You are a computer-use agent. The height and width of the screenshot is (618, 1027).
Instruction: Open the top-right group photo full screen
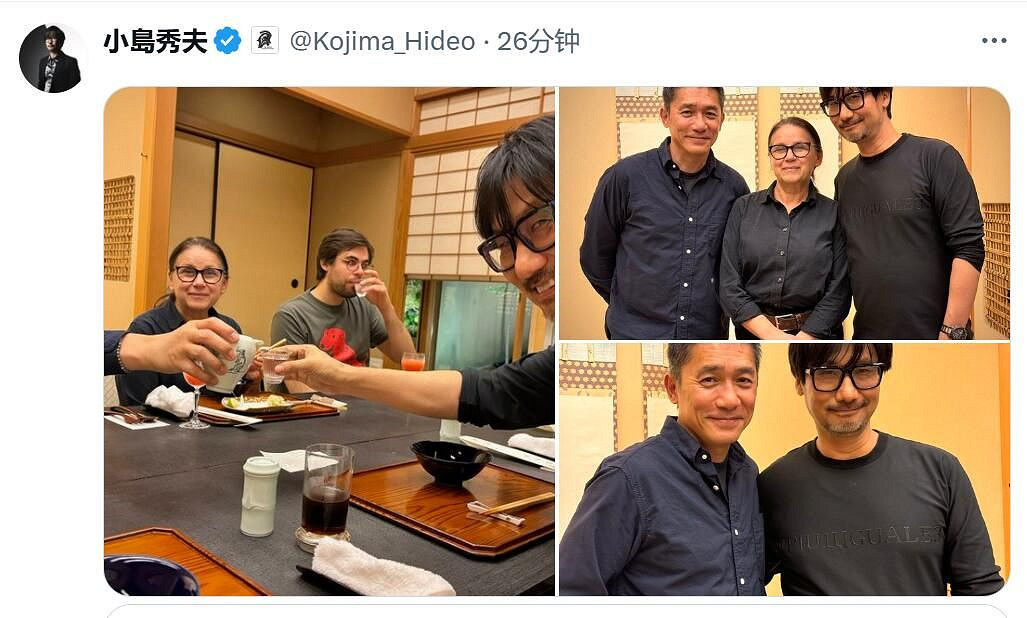pos(785,210)
